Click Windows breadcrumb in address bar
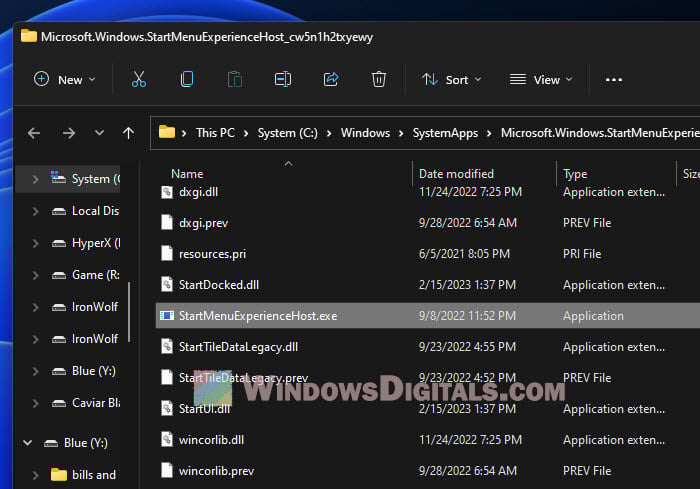Image resolution: width=700 pixels, height=489 pixels. click(365, 133)
